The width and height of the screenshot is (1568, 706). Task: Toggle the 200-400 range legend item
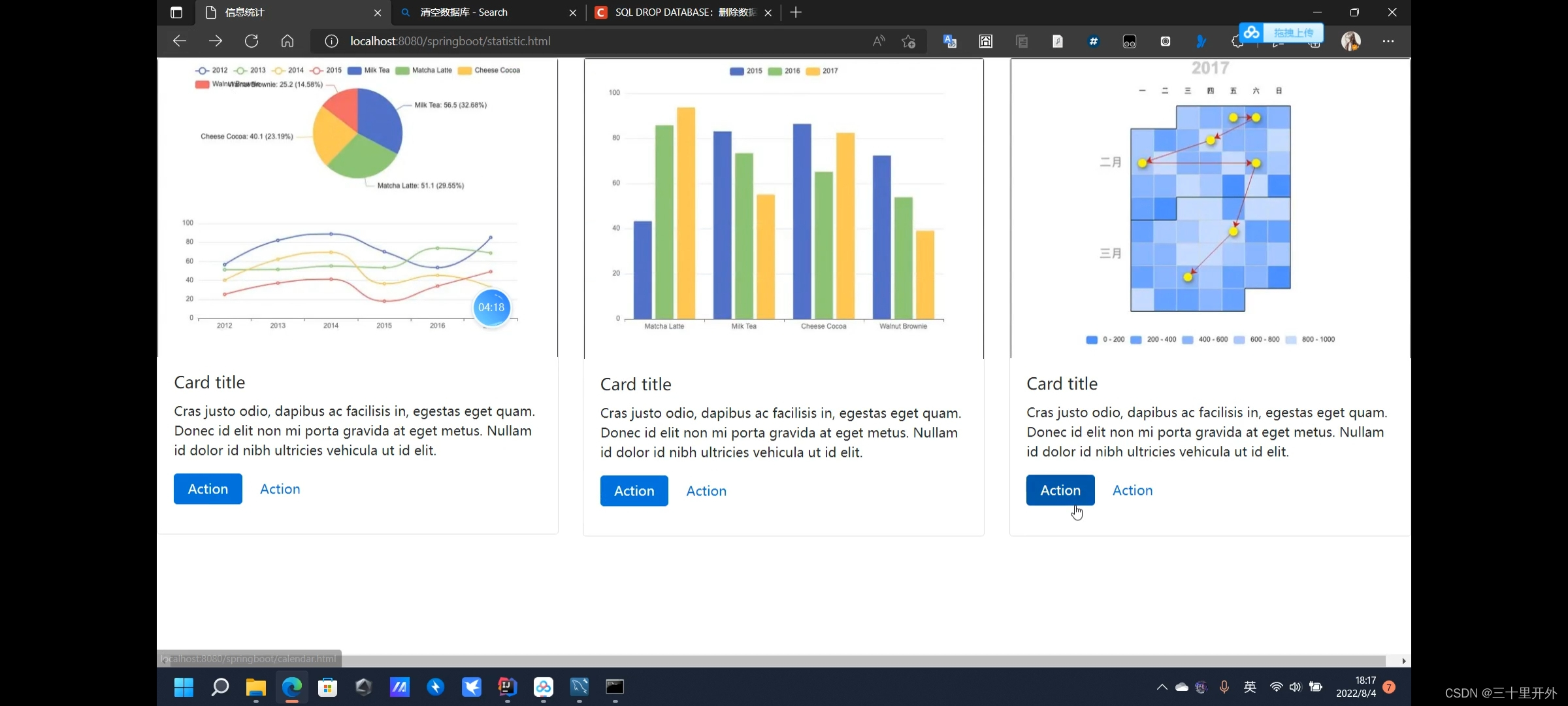[1155, 339]
